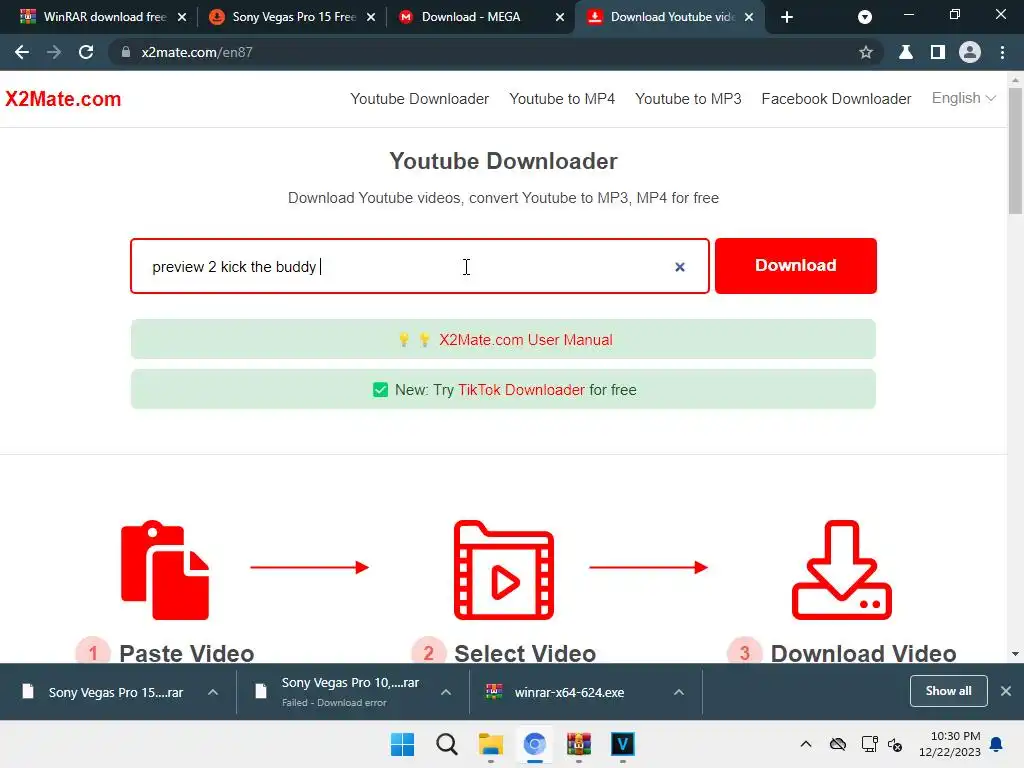The width and height of the screenshot is (1024, 768).
Task: Open the Youtube to MP4 nav link
Action: pos(562,99)
